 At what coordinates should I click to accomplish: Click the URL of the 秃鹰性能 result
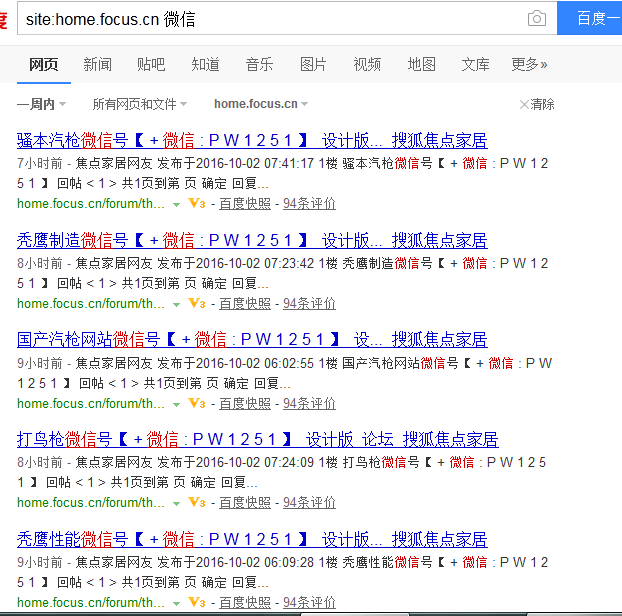[91, 603]
